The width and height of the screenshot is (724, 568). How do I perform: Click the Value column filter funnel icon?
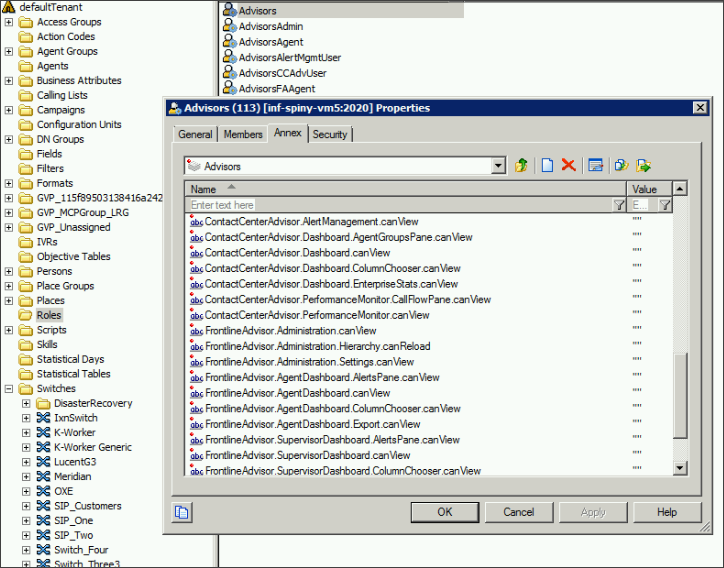(664, 205)
